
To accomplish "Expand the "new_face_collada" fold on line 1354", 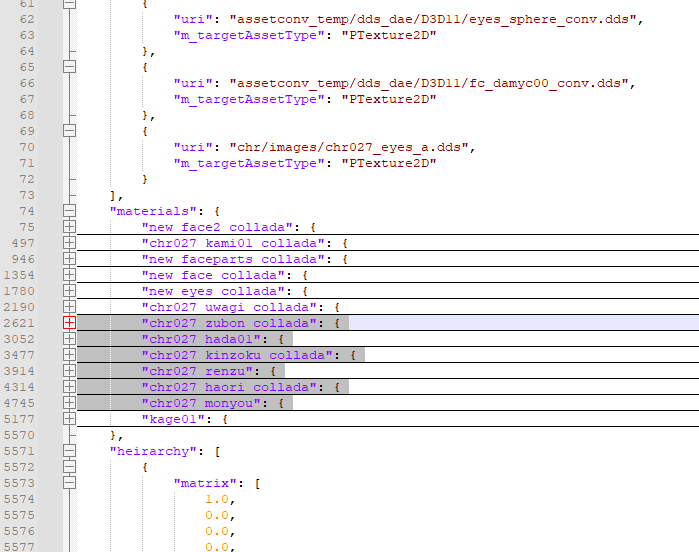I will coord(69,275).
